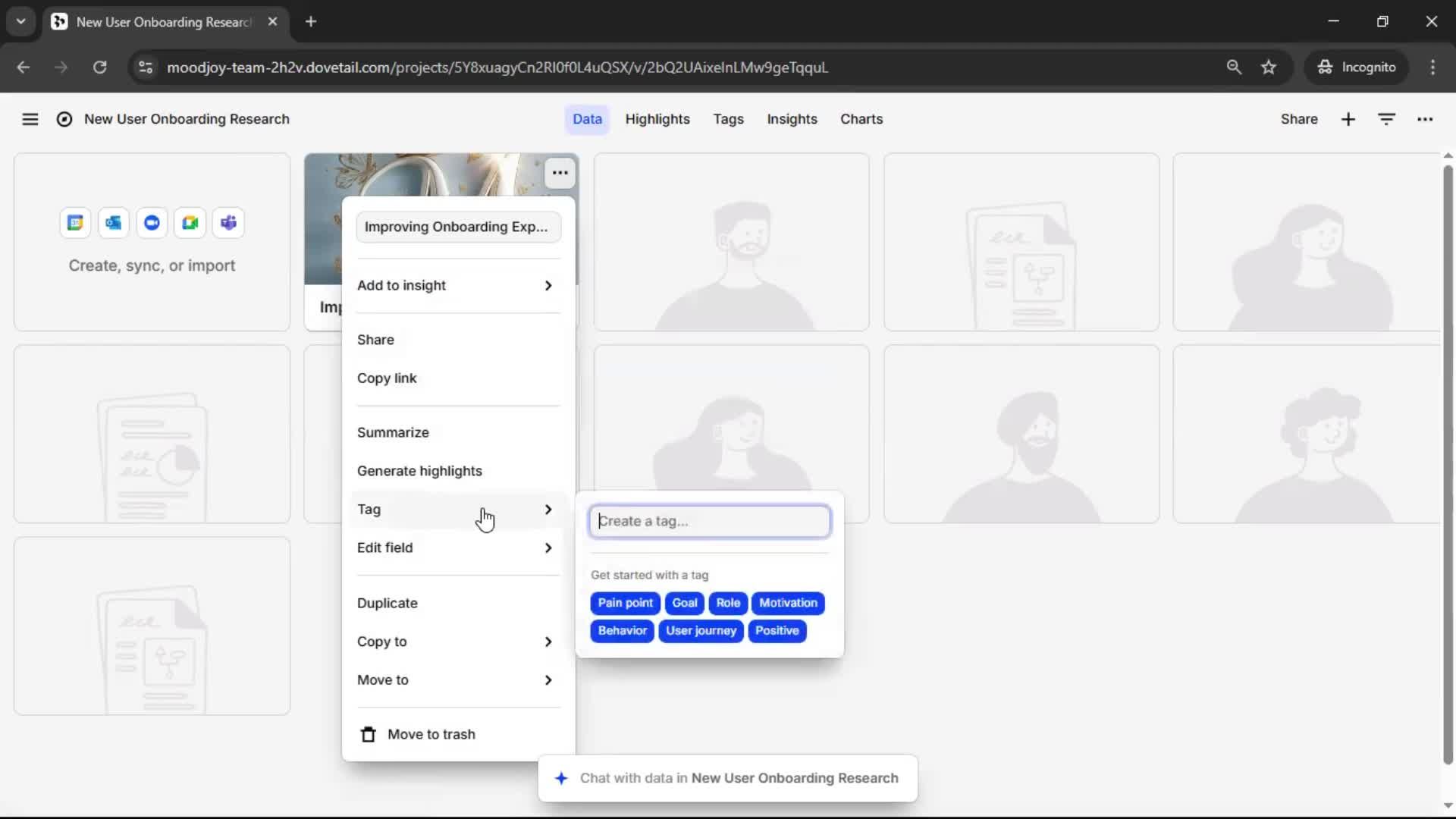Expand the Add to insight submenu

coord(455,285)
